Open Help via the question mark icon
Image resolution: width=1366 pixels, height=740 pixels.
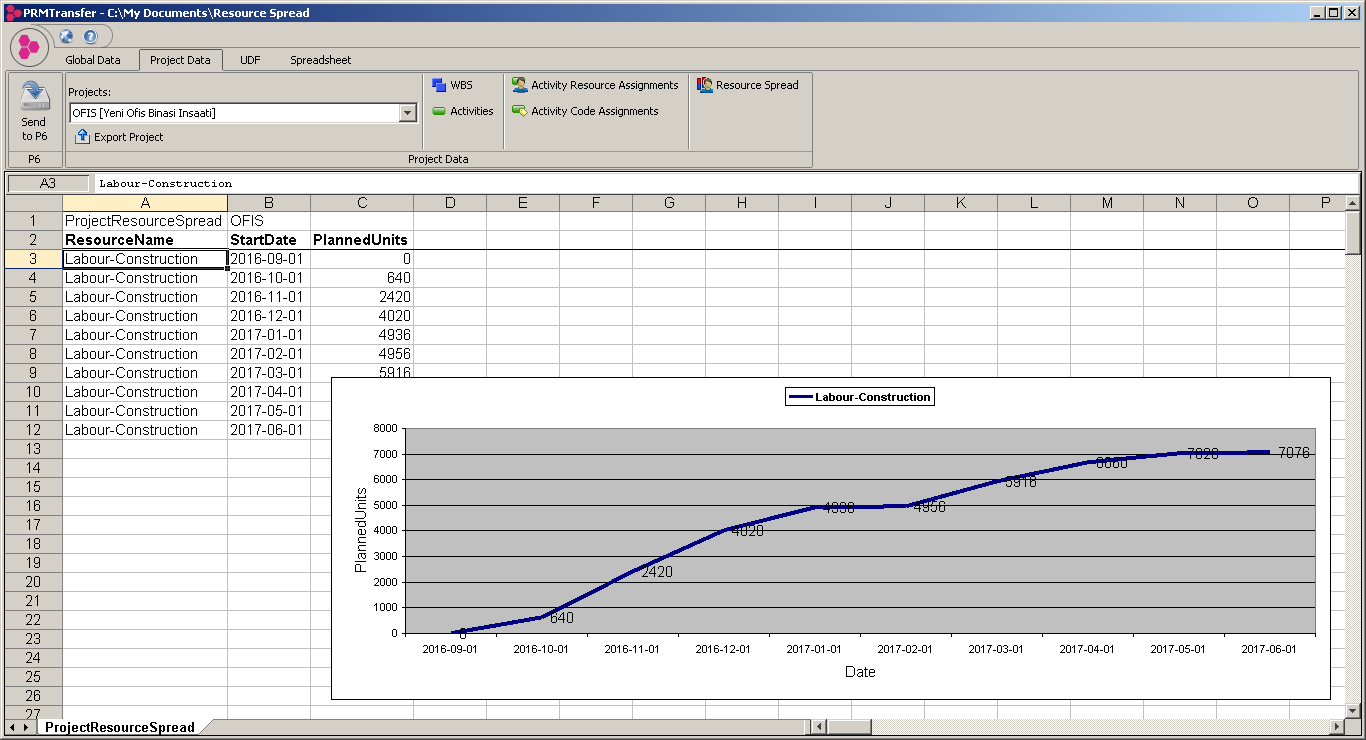point(91,36)
